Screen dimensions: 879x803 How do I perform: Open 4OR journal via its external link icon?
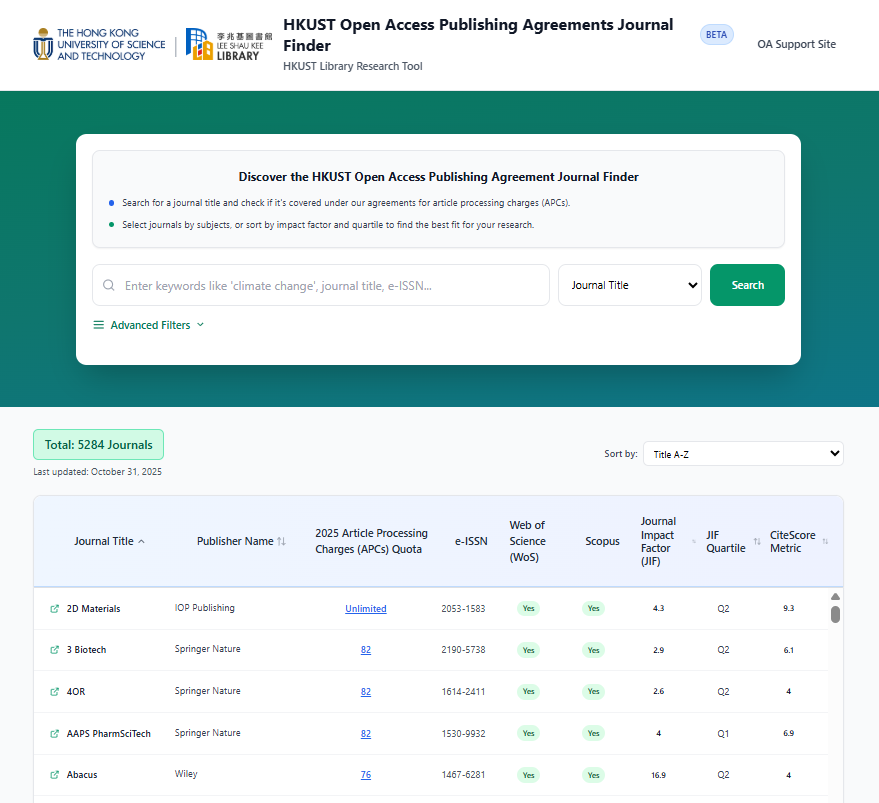pyautogui.click(x=53, y=691)
